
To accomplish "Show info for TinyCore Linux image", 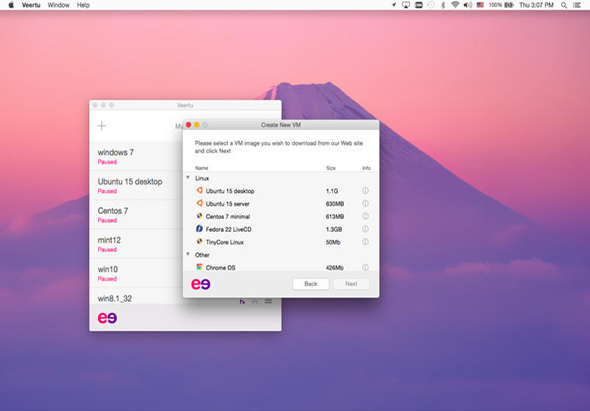I will [x=365, y=242].
